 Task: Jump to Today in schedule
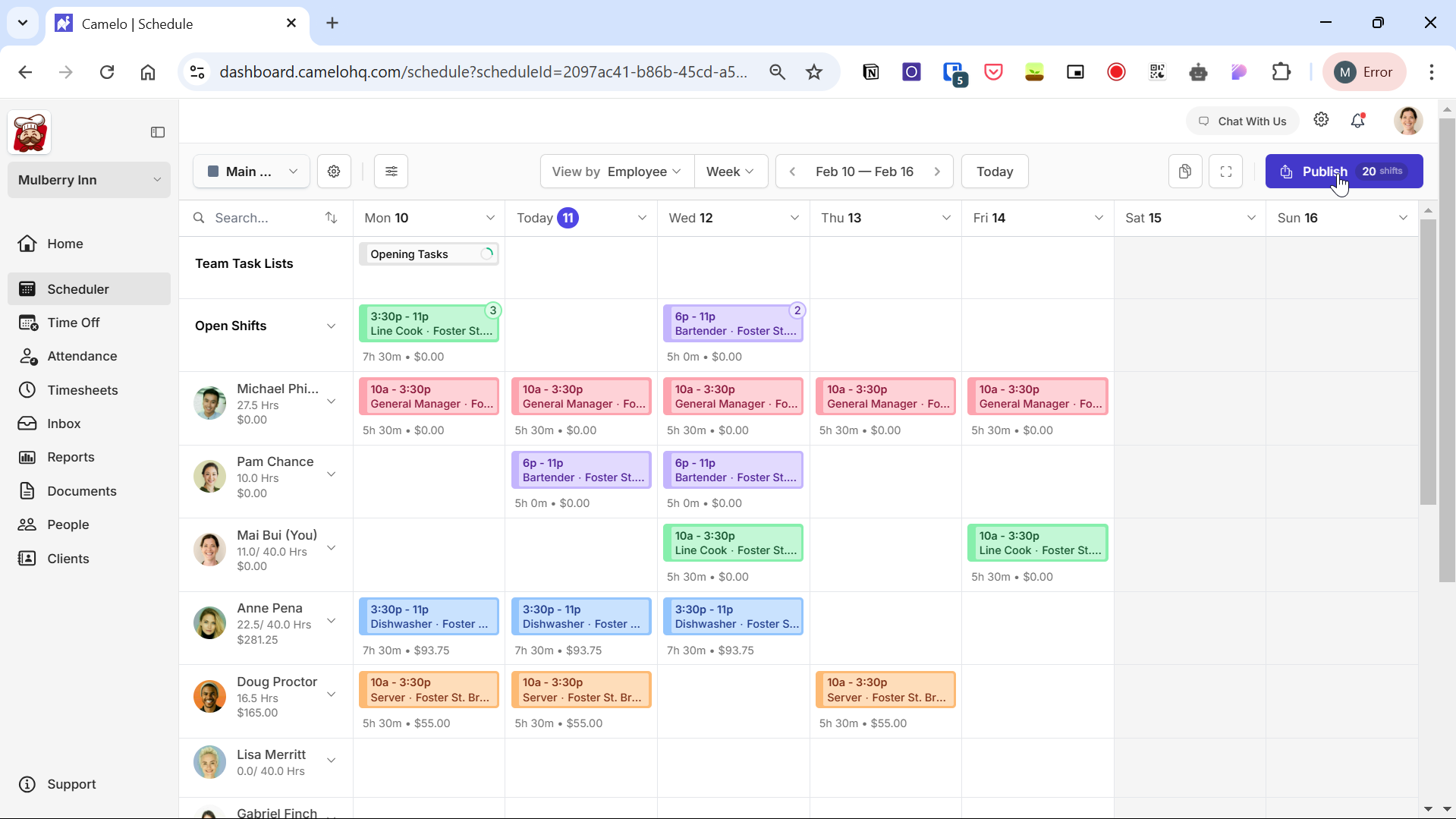tap(994, 172)
